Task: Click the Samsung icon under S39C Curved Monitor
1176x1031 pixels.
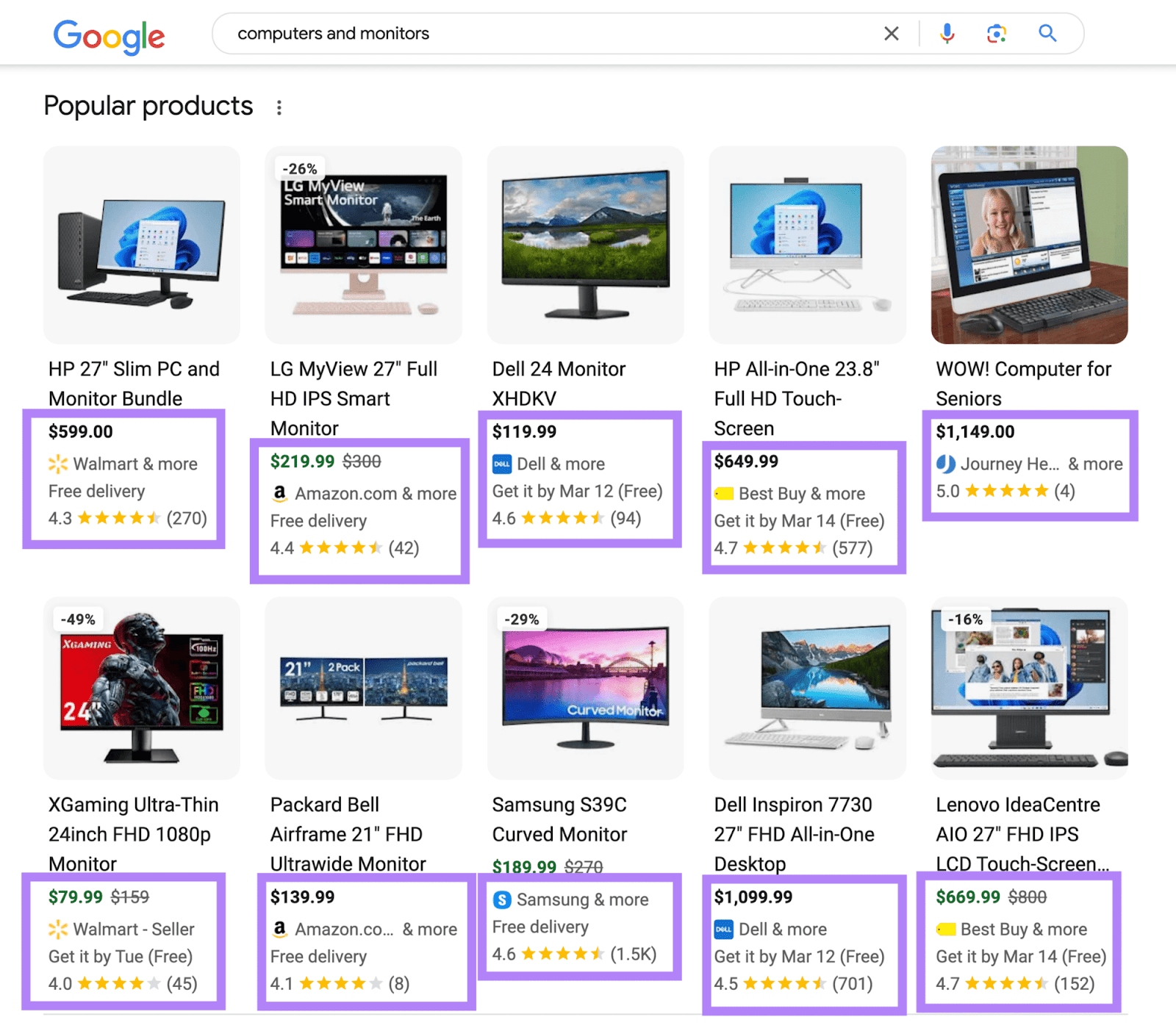Action: click(501, 899)
